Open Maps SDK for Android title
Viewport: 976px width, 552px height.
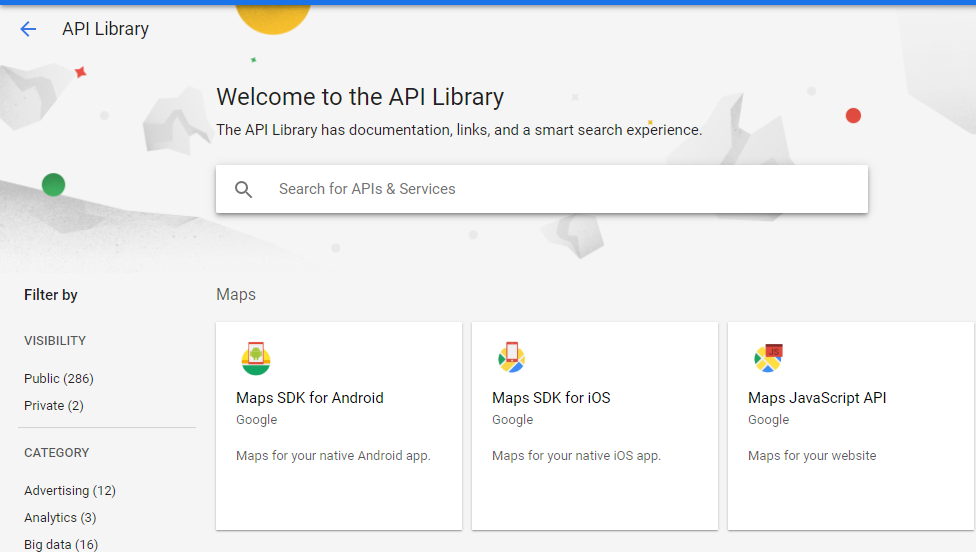pos(310,398)
